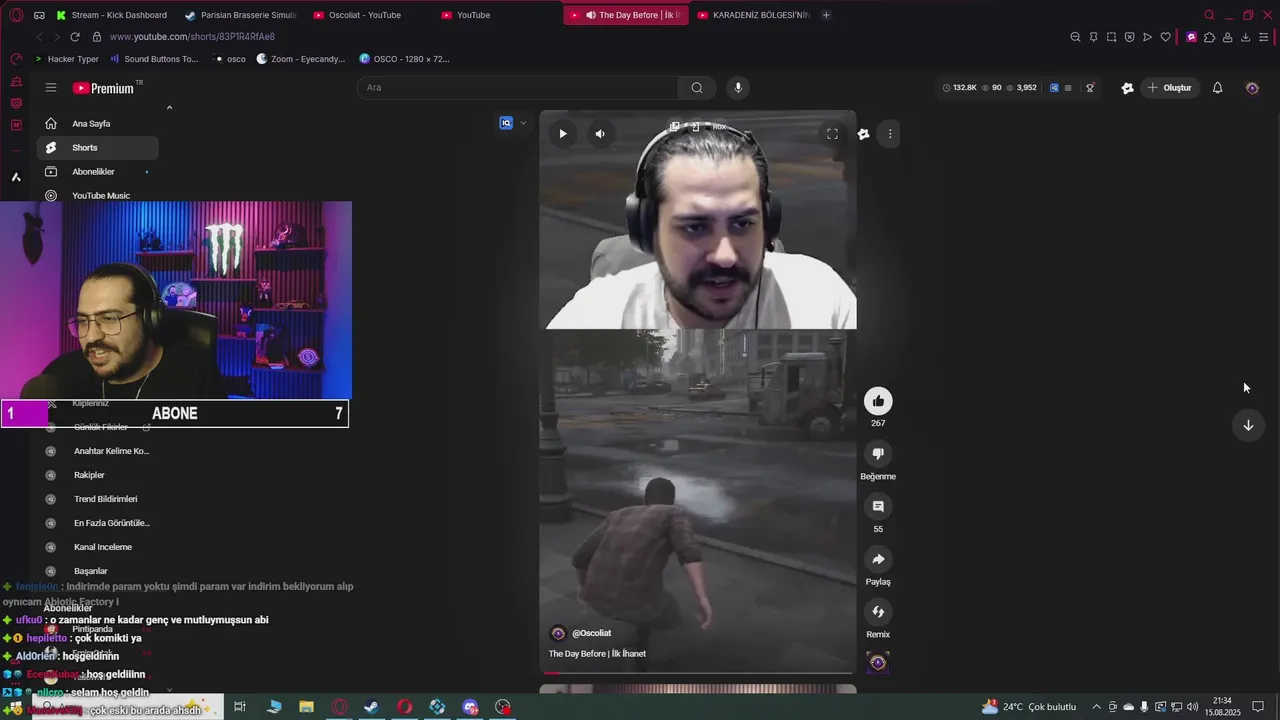The height and width of the screenshot is (720, 1280).
Task: Open the @Oscoliat channel link
Action: click(591, 633)
